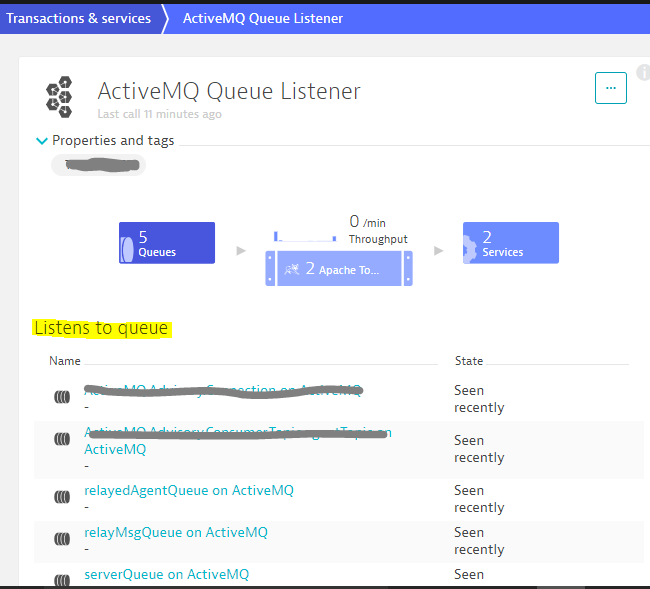Viewport: 650px width, 589px height.
Task: Select the ActiveMQ Queue Listener breadcrumb
Action: point(262,18)
